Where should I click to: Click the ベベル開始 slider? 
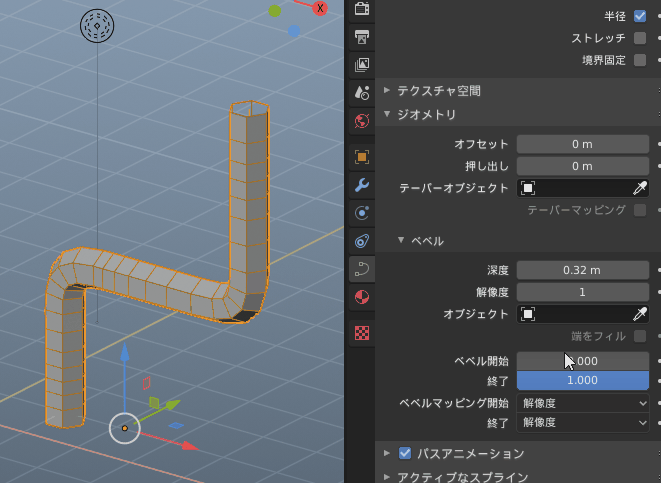tap(583, 361)
